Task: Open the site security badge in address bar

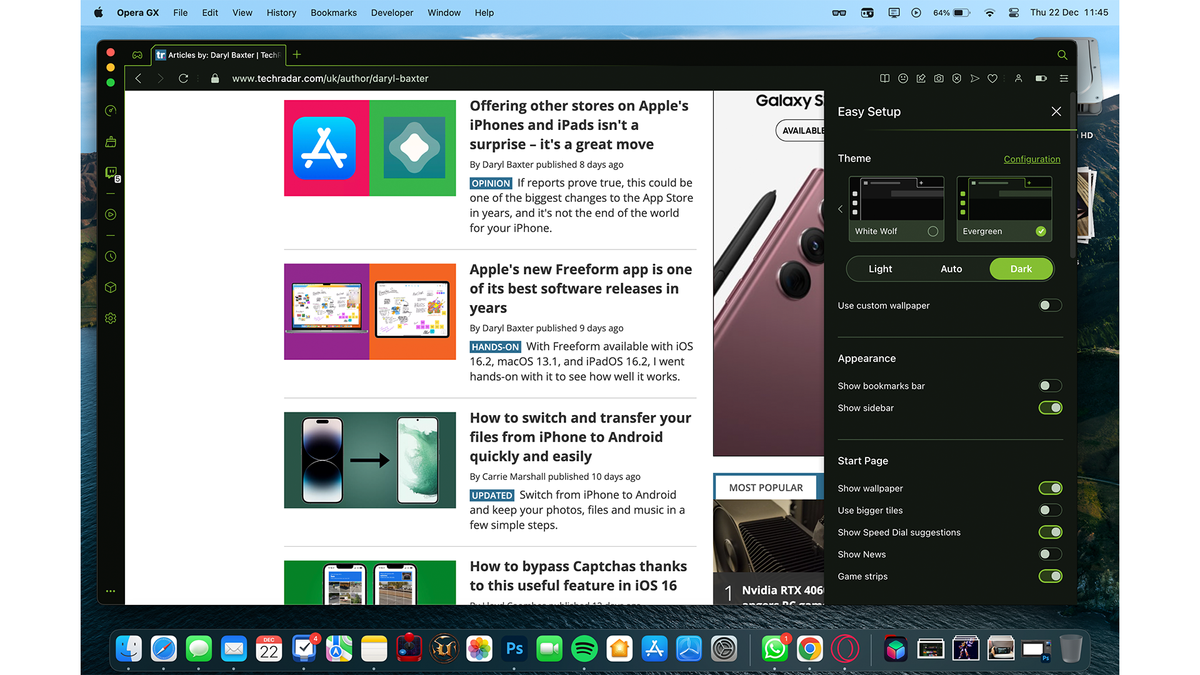Action: coord(215,77)
